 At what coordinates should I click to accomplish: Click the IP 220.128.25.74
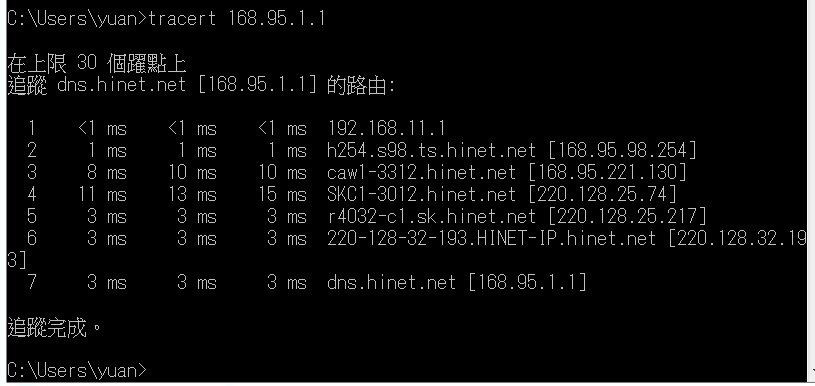click(x=603, y=194)
